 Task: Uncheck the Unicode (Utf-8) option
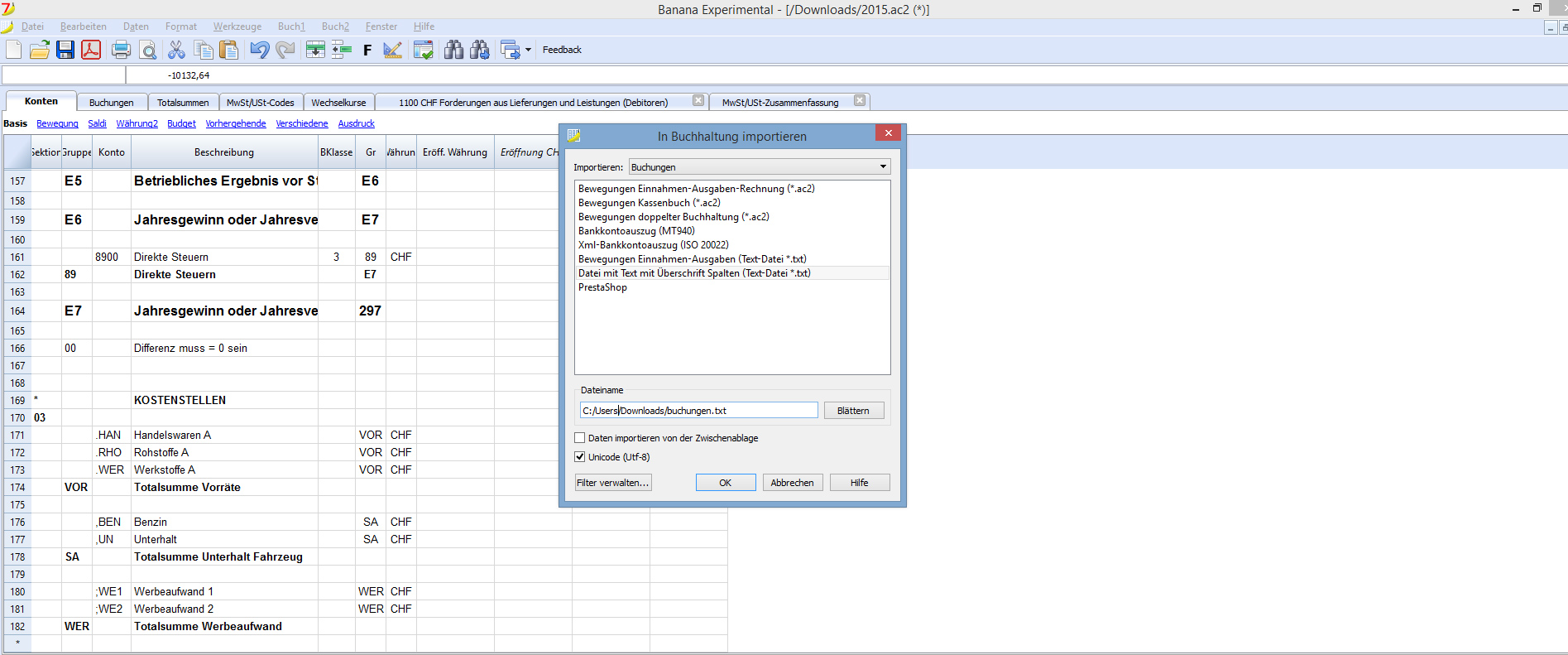(x=580, y=457)
